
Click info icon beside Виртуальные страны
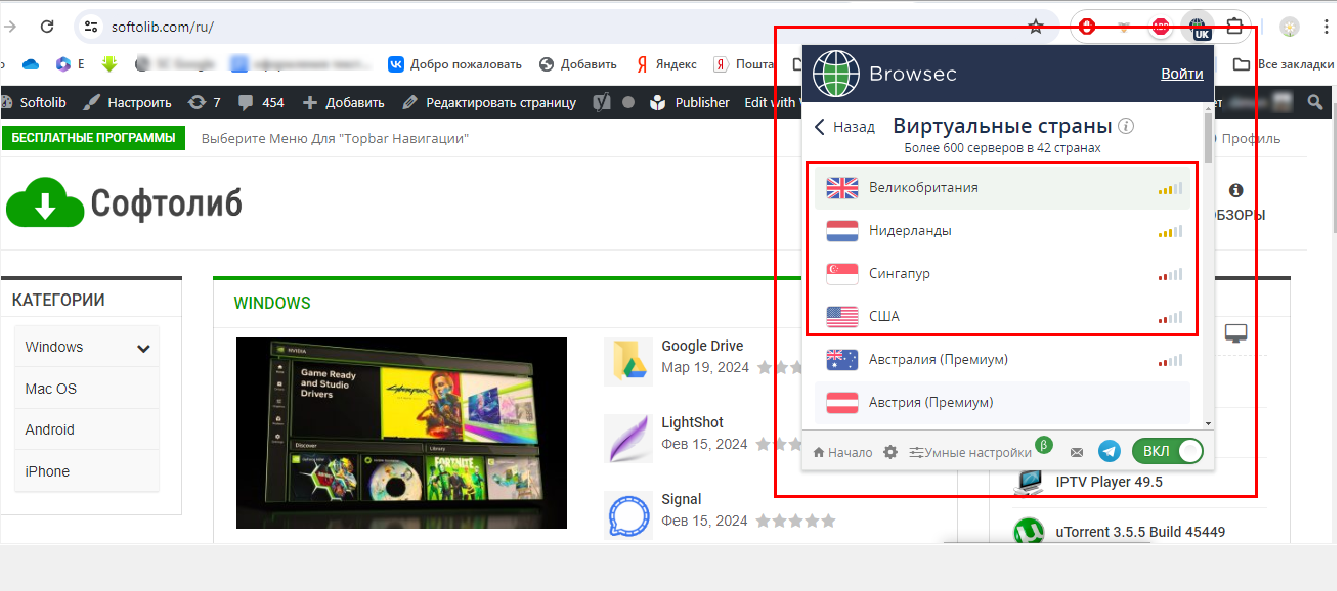[x=1126, y=127]
